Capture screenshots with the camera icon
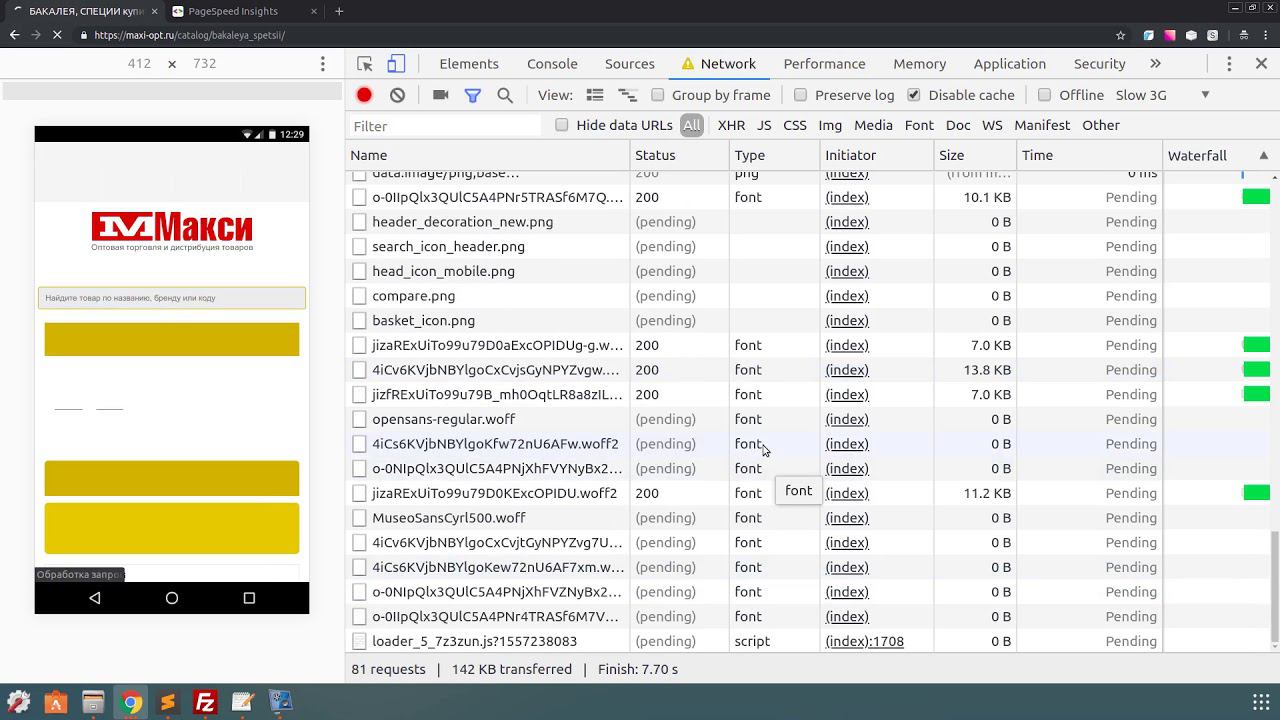Viewport: 1280px width, 720px height. [x=440, y=95]
